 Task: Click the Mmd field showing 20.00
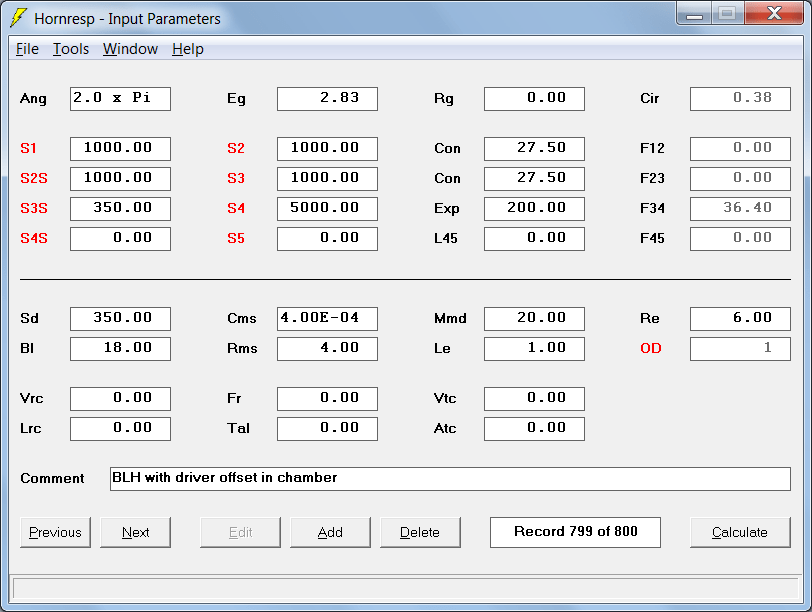(x=534, y=318)
